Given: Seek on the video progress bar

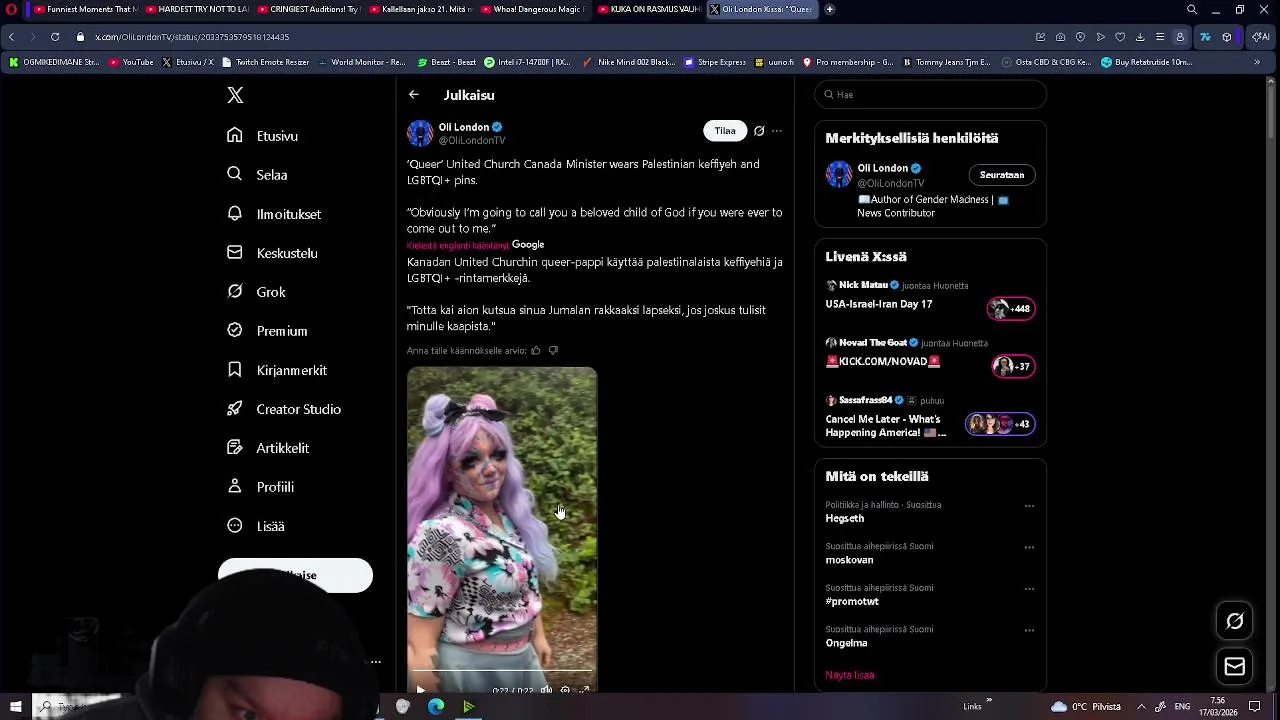Looking at the screenshot, I should 502,671.
